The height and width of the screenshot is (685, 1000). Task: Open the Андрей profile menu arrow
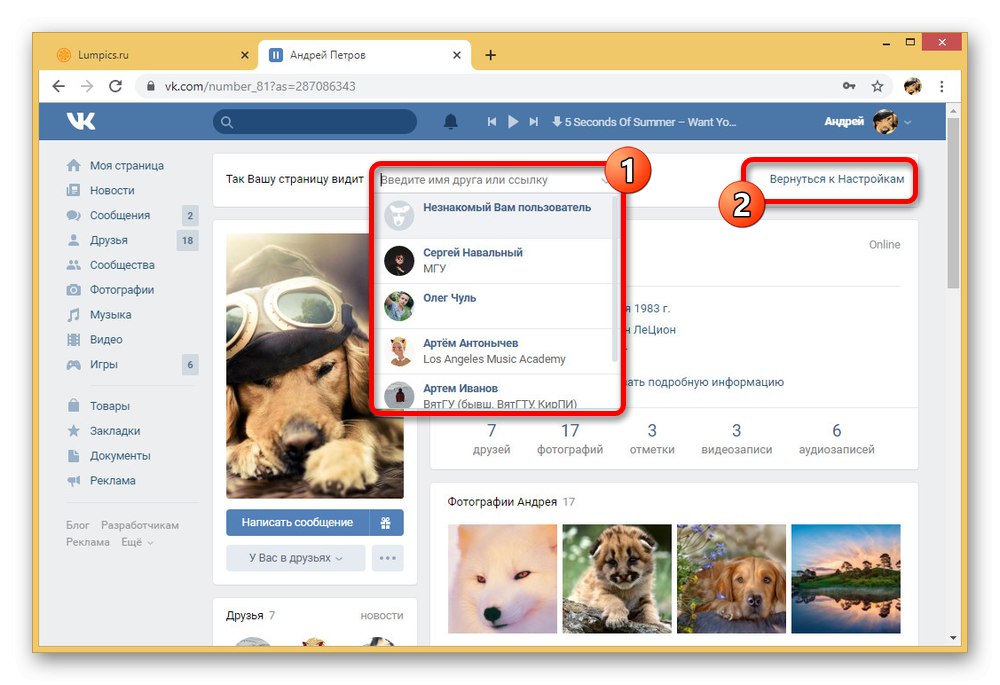point(908,122)
